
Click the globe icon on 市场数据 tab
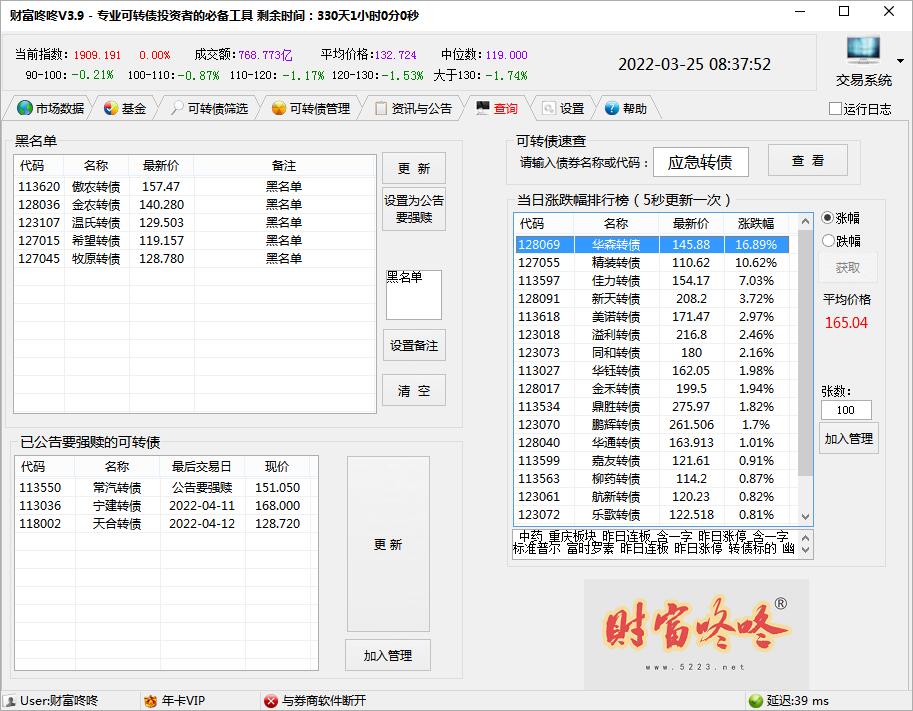[x=24, y=108]
